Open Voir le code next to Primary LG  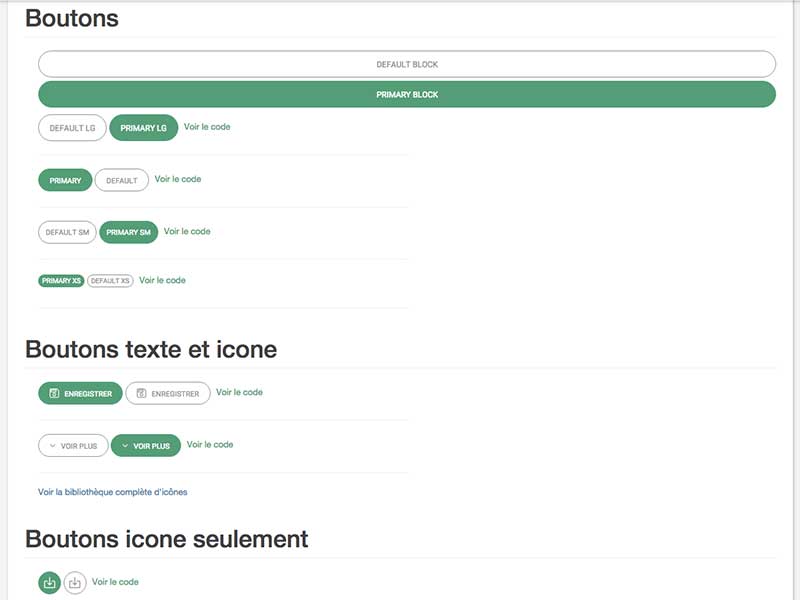tap(207, 127)
